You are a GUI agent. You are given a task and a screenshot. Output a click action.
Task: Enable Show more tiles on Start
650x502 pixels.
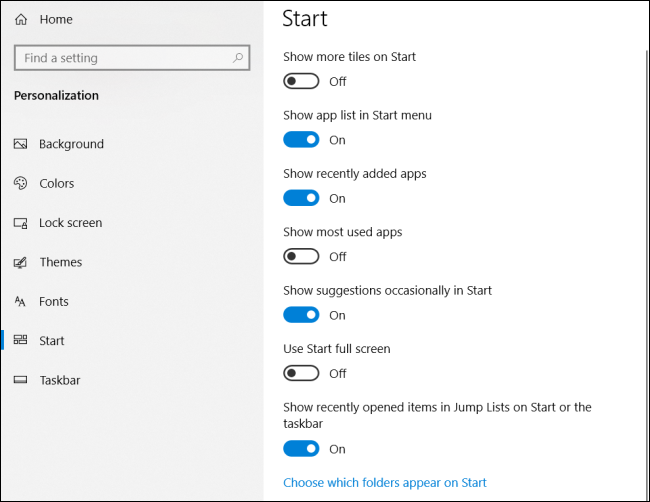(301, 81)
